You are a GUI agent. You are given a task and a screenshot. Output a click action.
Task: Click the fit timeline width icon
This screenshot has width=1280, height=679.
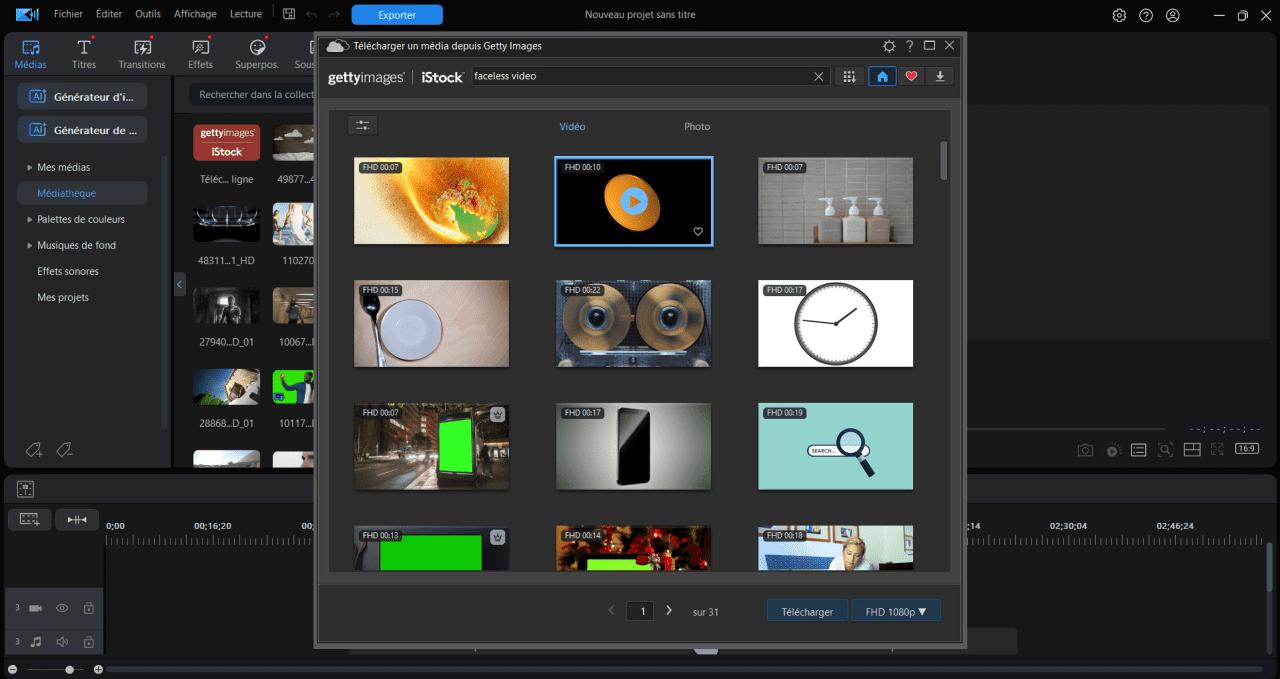coord(77,519)
